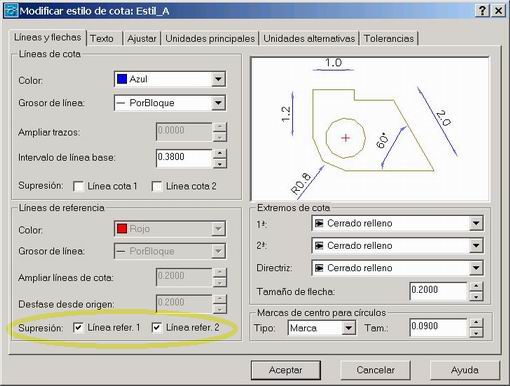Click the help question mark icon in title bar

click(x=482, y=11)
